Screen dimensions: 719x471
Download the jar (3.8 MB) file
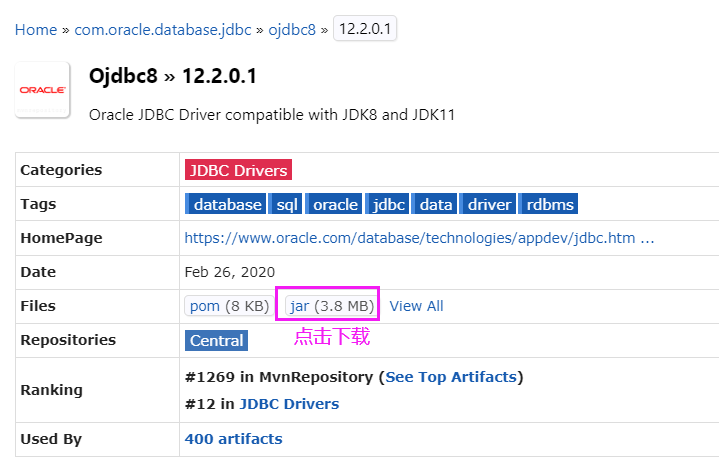[x=331, y=306]
